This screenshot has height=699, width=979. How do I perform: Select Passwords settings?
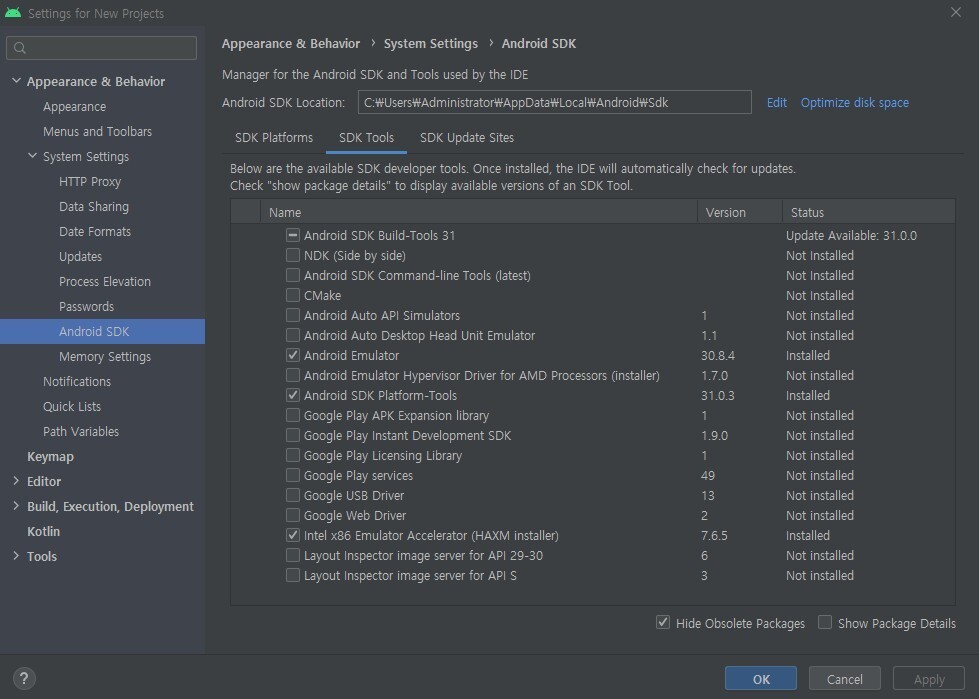click(86, 306)
